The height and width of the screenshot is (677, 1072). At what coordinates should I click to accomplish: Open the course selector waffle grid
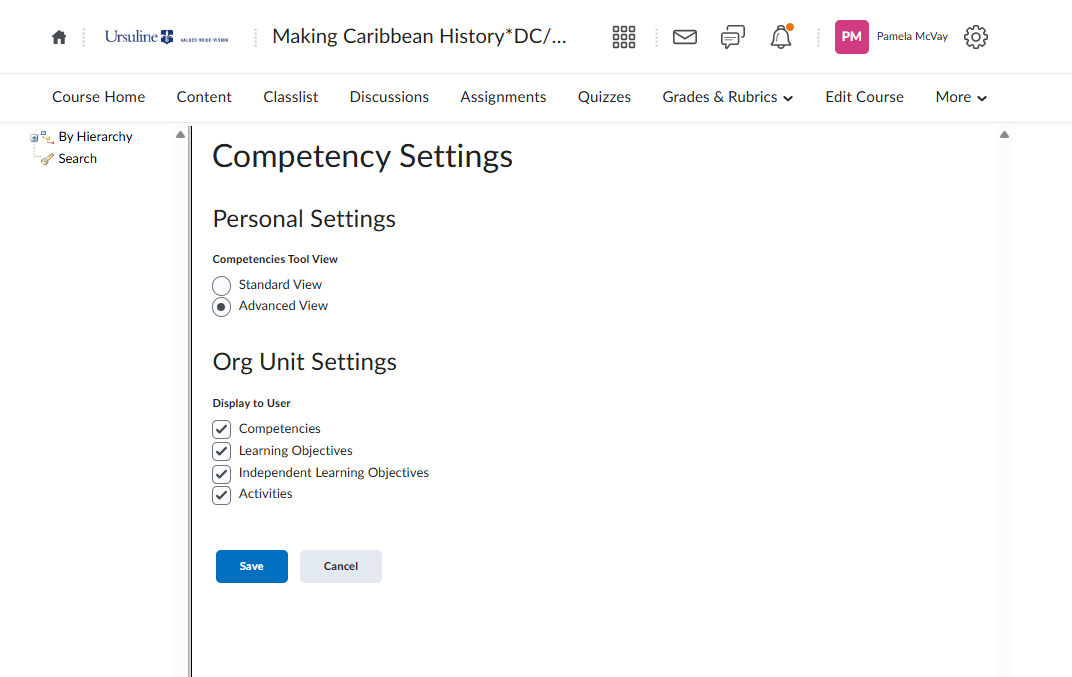pyautogui.click(x=624, y=37)
